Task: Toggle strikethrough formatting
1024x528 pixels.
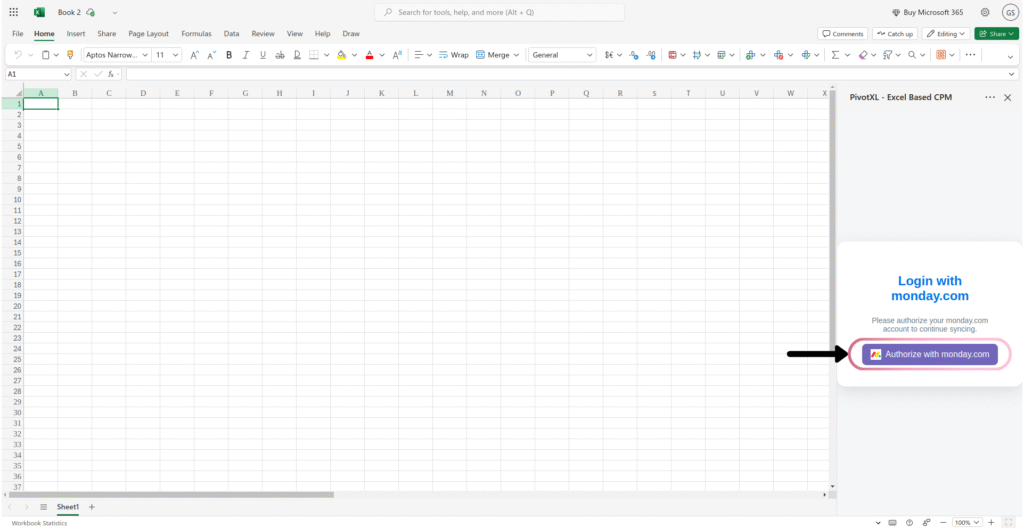Action: (x=280, y=55)
